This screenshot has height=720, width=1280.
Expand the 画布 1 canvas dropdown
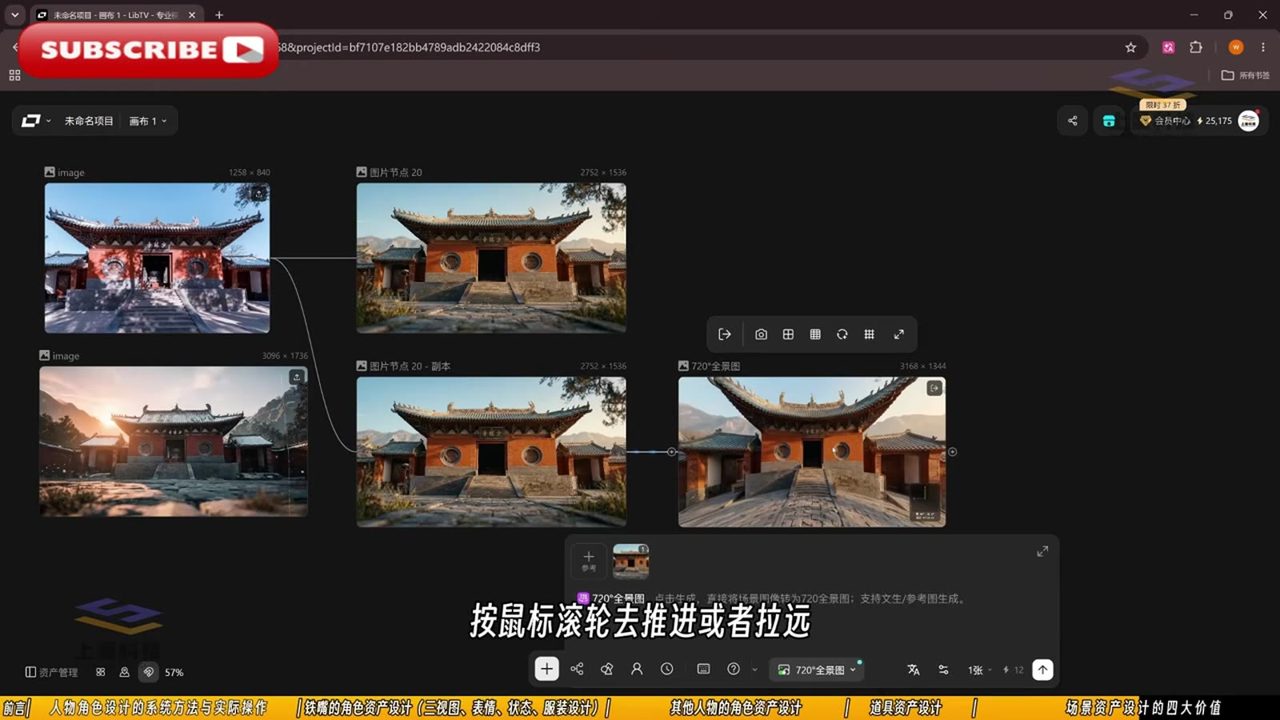[148, 121]
